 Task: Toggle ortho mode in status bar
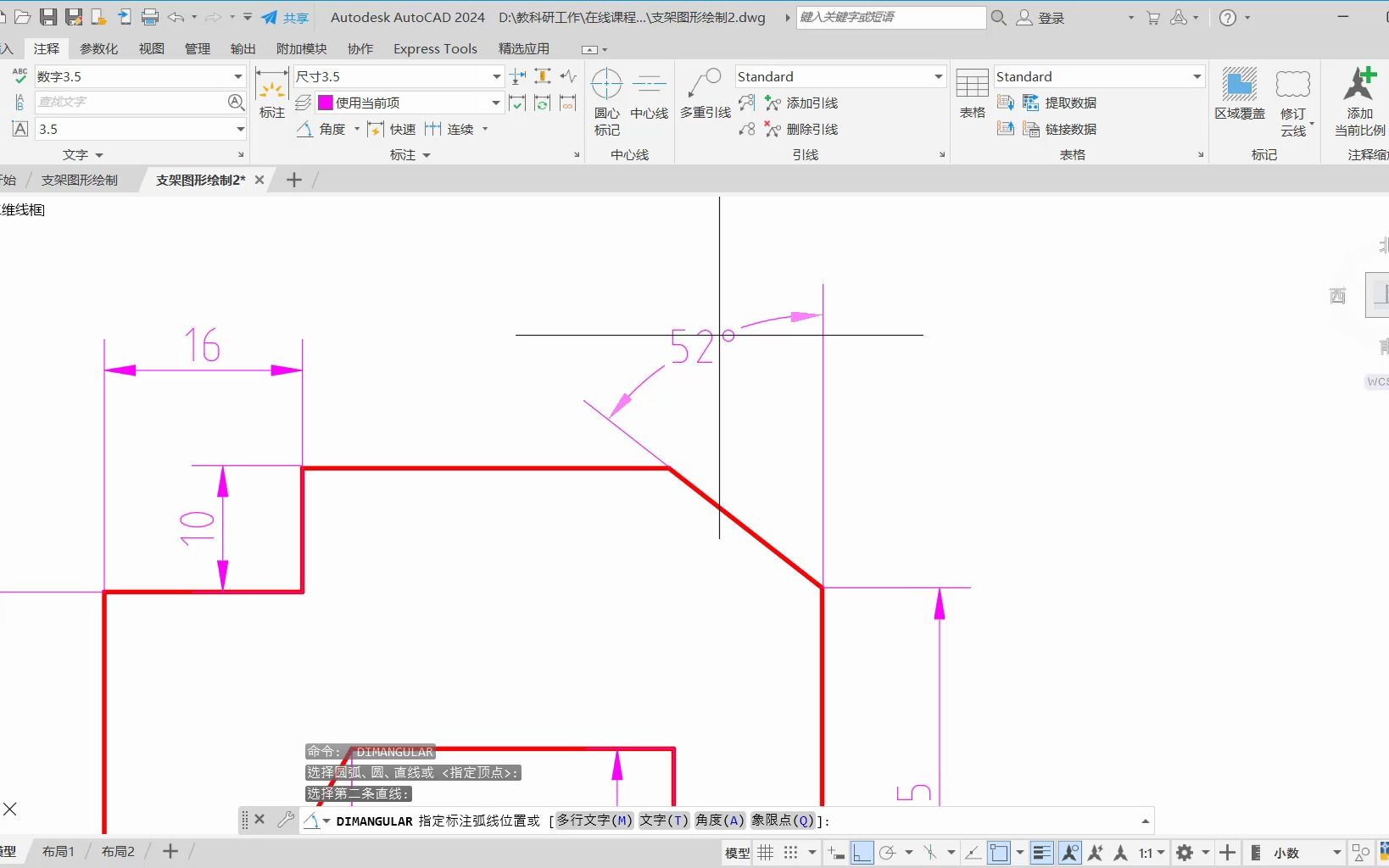[x=862, y=853]
